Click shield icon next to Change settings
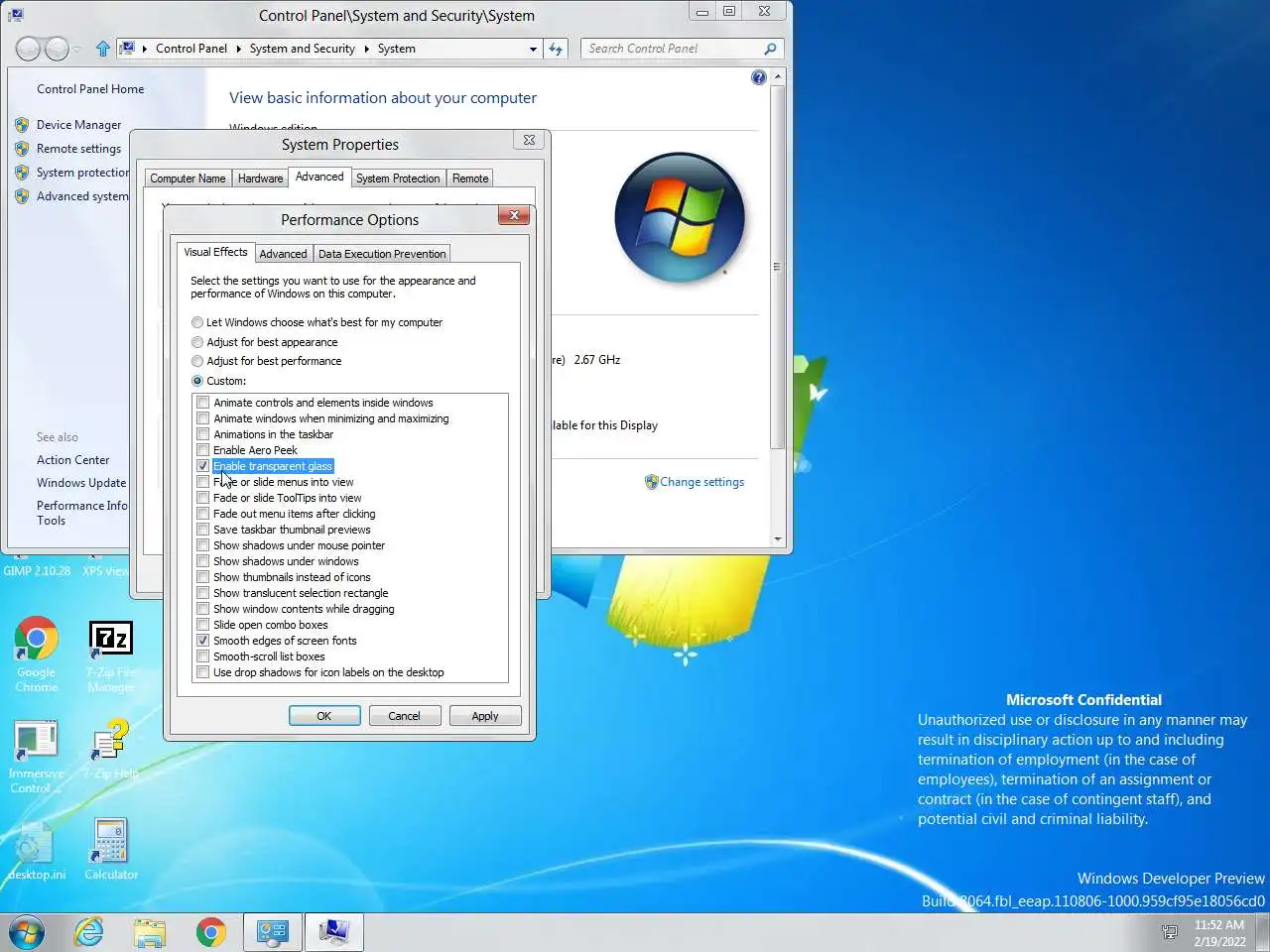This screenshot has width=1270, height=952. (x=651, y=482)
